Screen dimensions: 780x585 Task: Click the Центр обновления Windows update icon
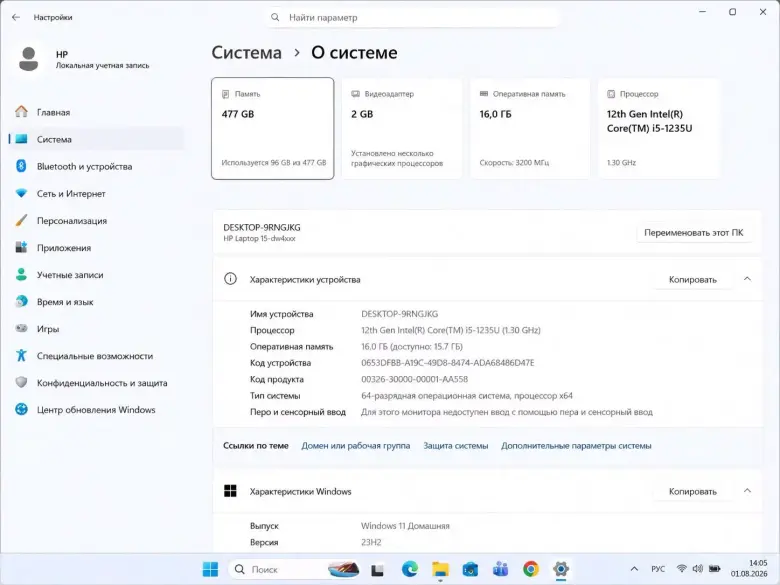[x=21, y=409]
